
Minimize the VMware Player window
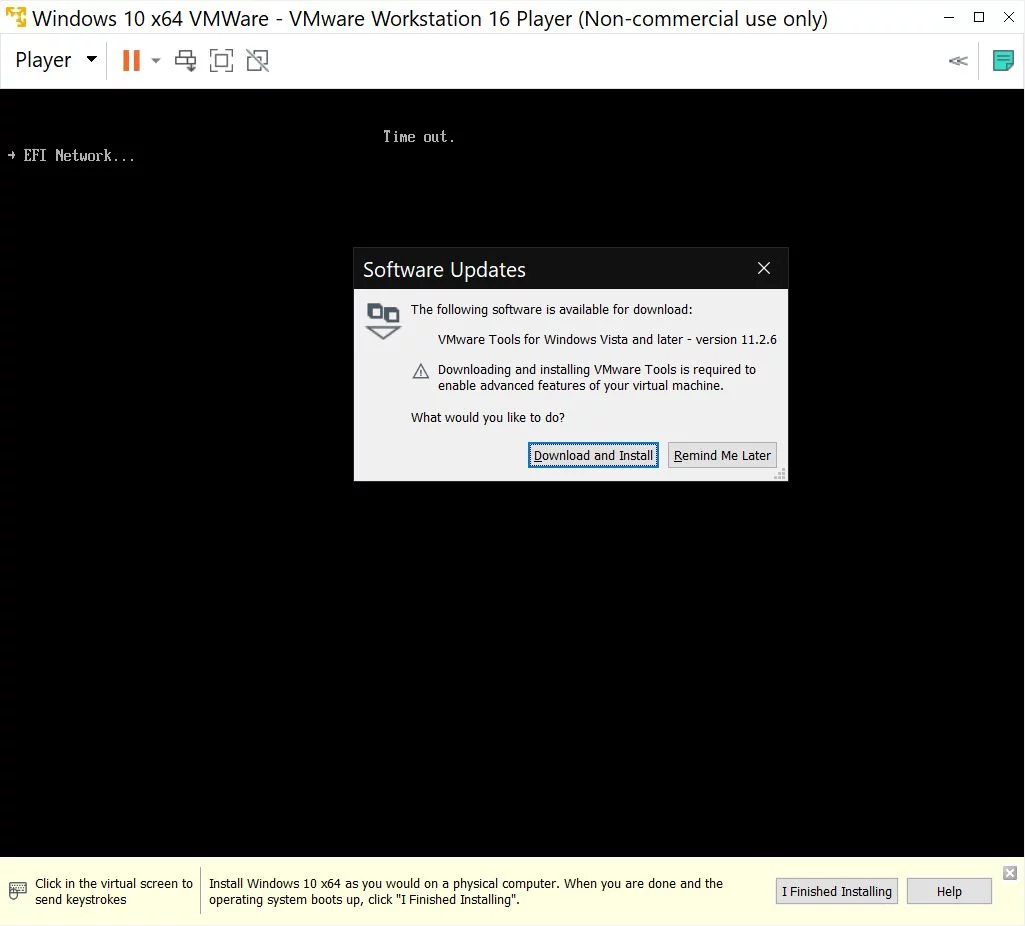tap(949, 18)
